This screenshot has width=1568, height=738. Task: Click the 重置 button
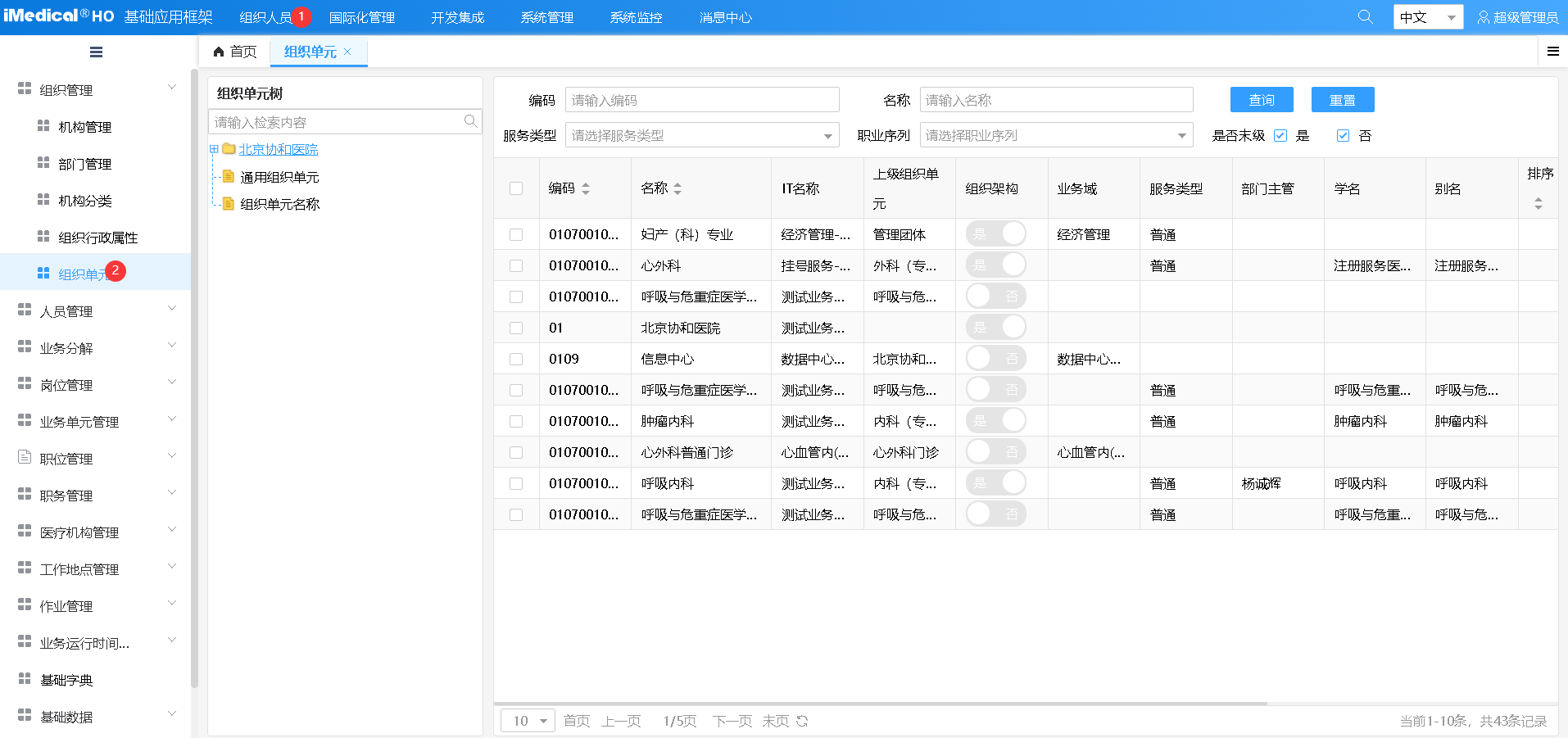point(1342,100)
